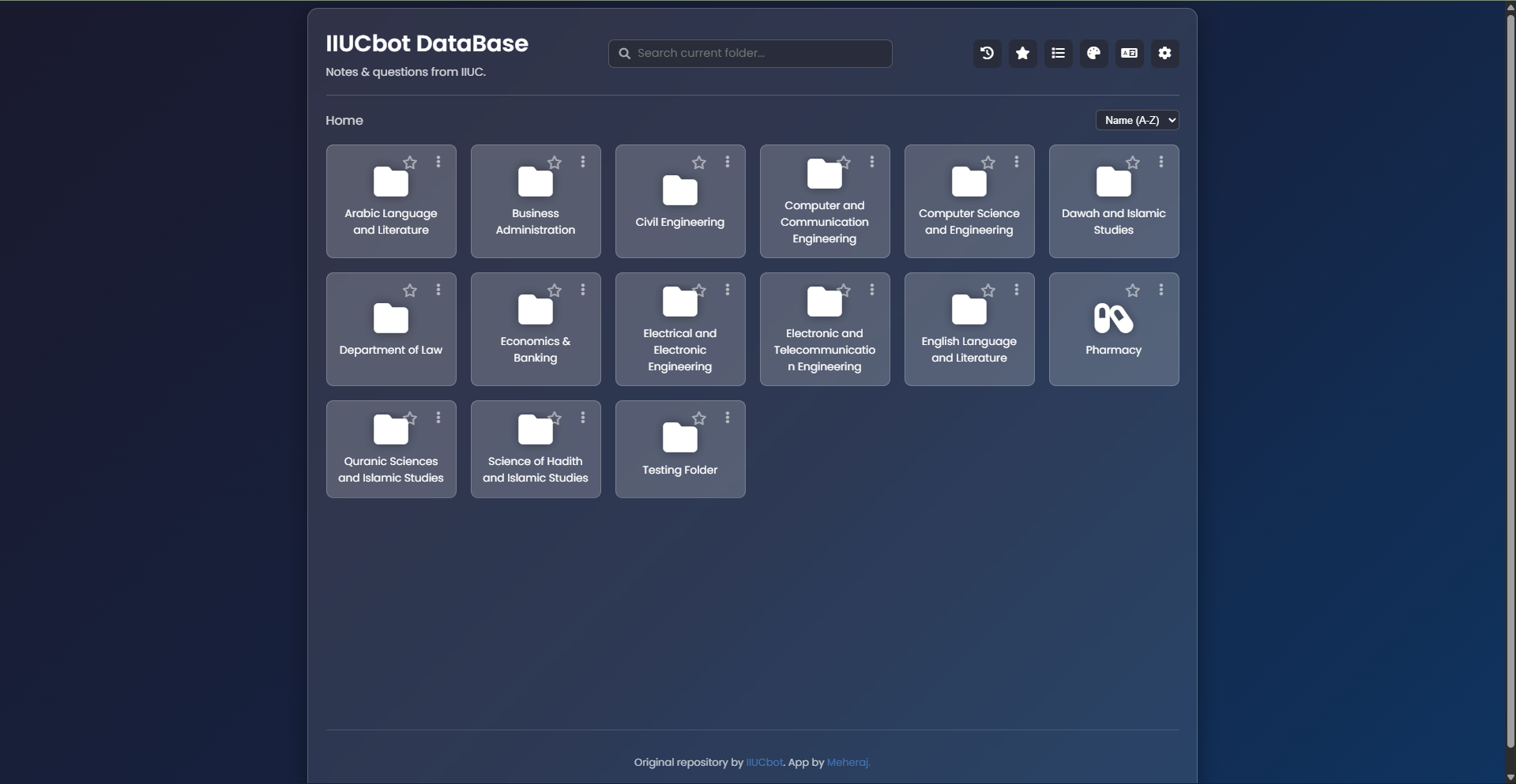Click the page vertical scrollbar
1516x784 pixels.
1510,379
